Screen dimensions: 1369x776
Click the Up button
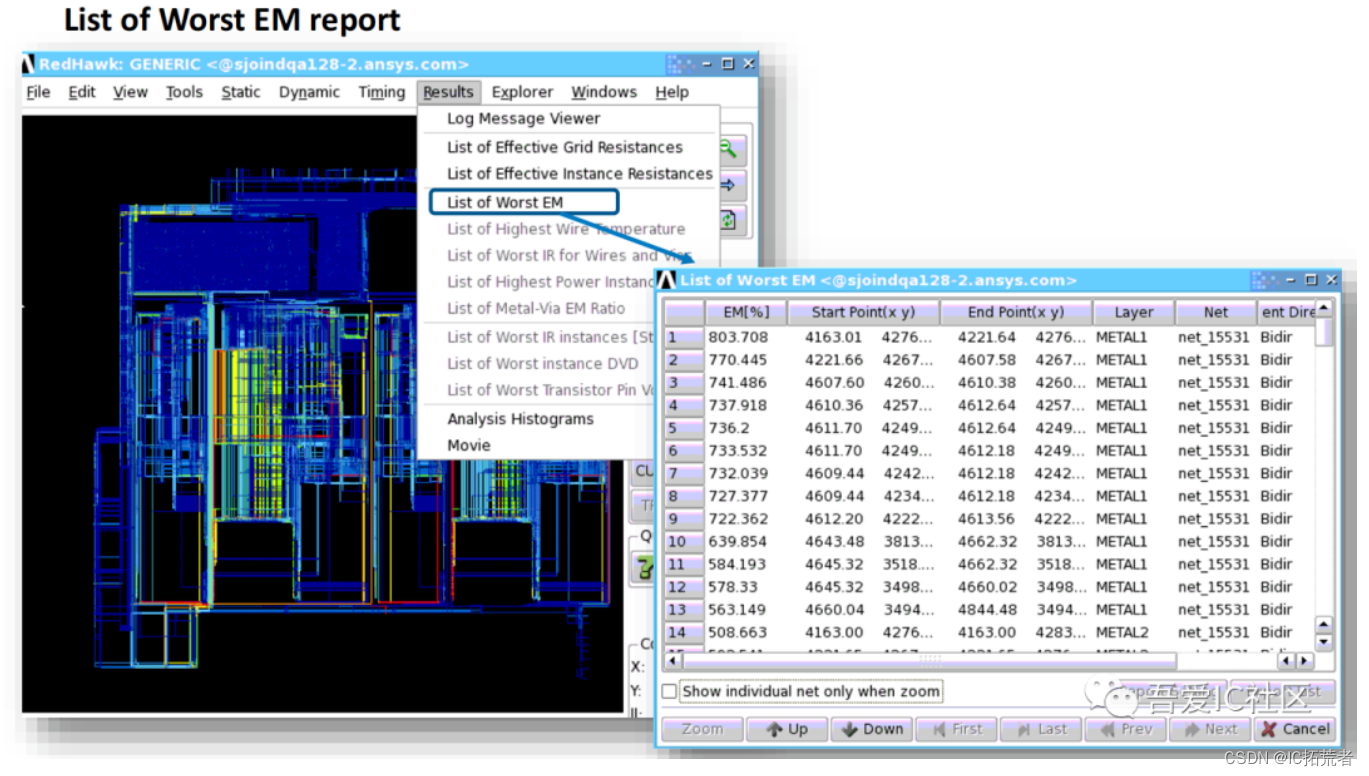click(787, 729)
